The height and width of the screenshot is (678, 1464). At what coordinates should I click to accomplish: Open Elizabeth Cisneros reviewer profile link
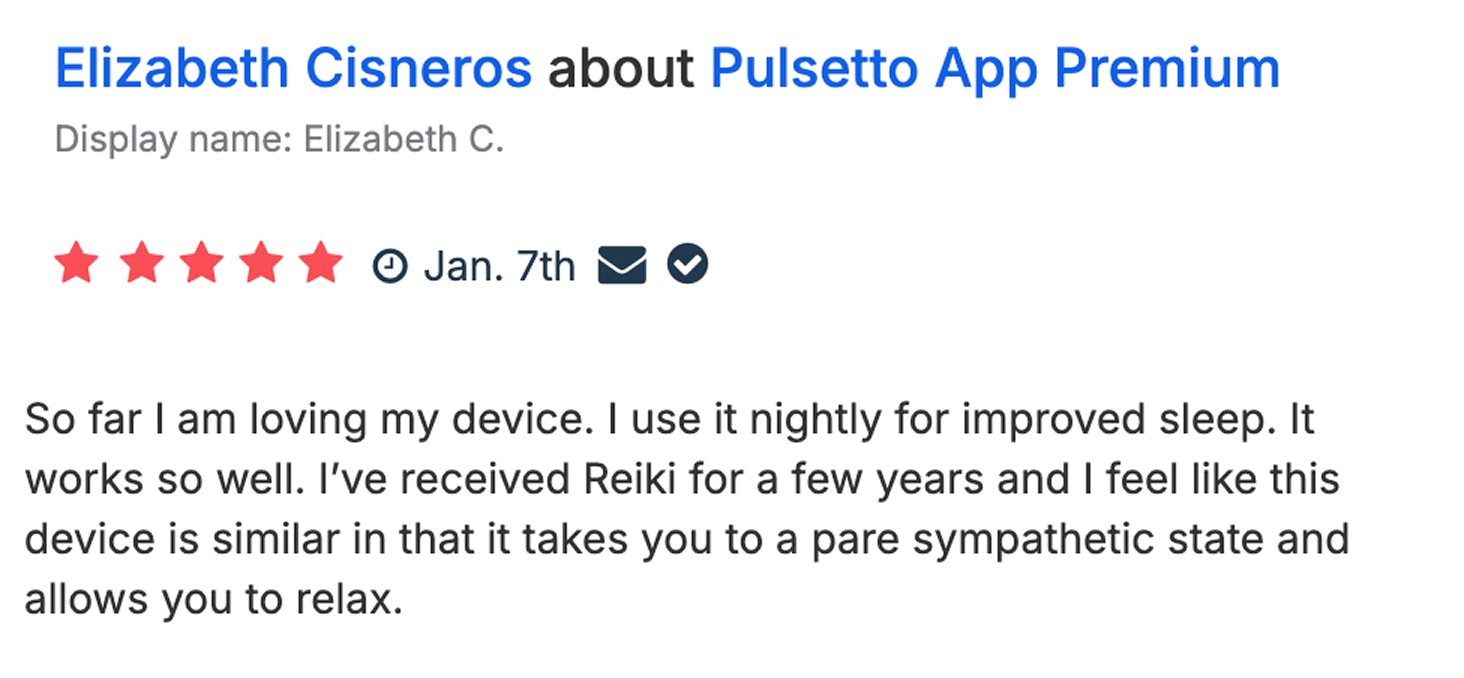click(293, 69)
